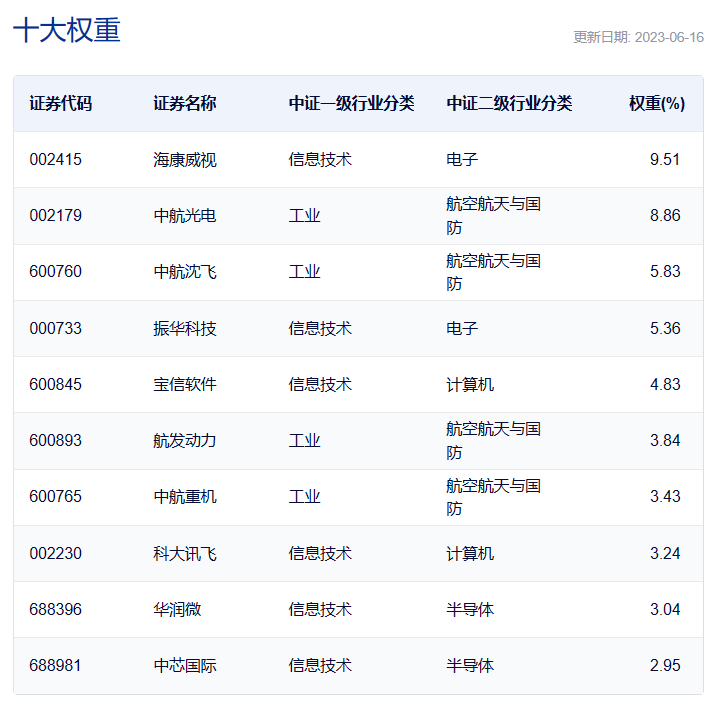
Task: Click 工业 in the 中航重机 row
Action: click(304, 496)
